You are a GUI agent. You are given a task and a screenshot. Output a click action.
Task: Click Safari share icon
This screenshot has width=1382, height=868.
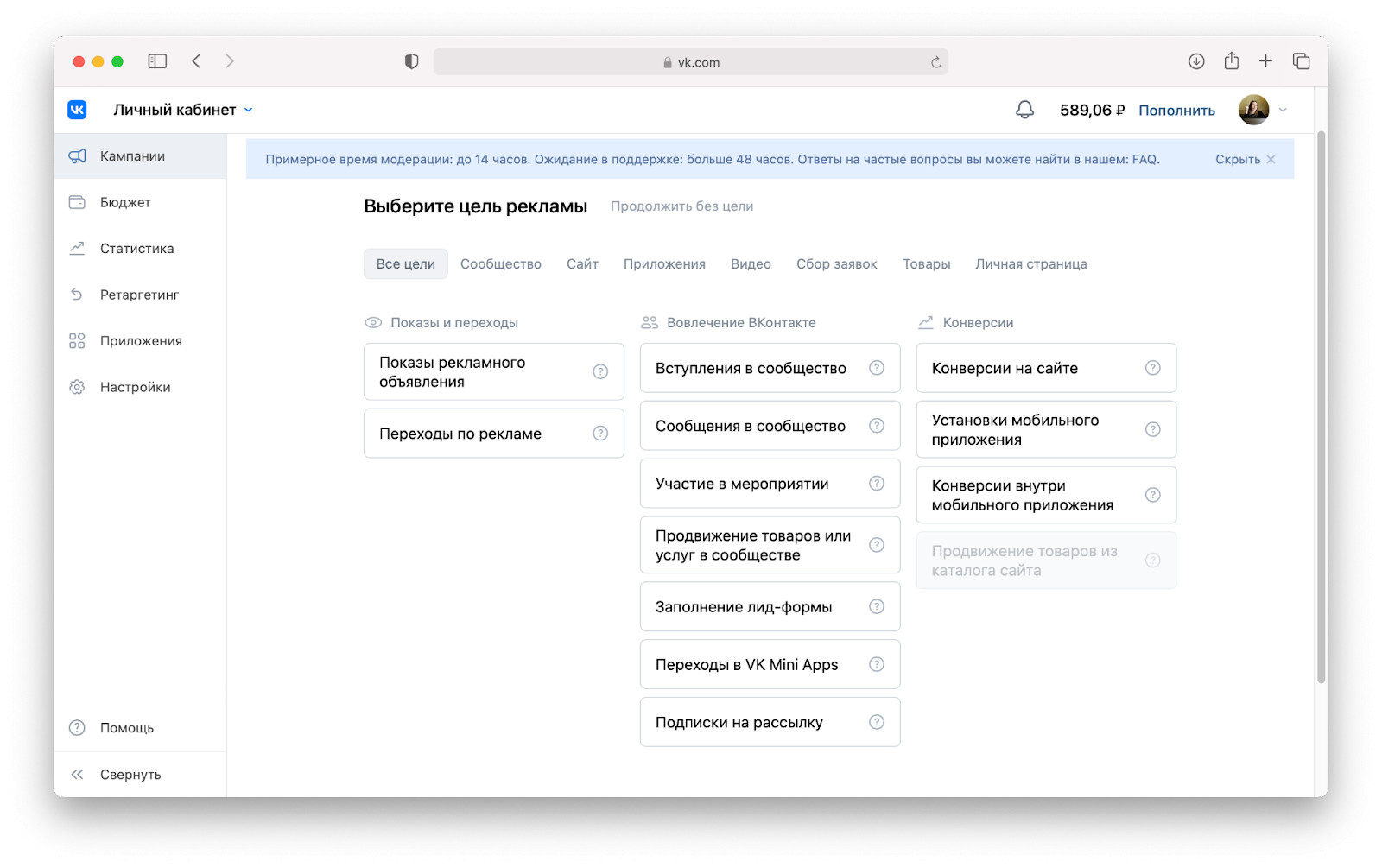[x=1232, y=61]
